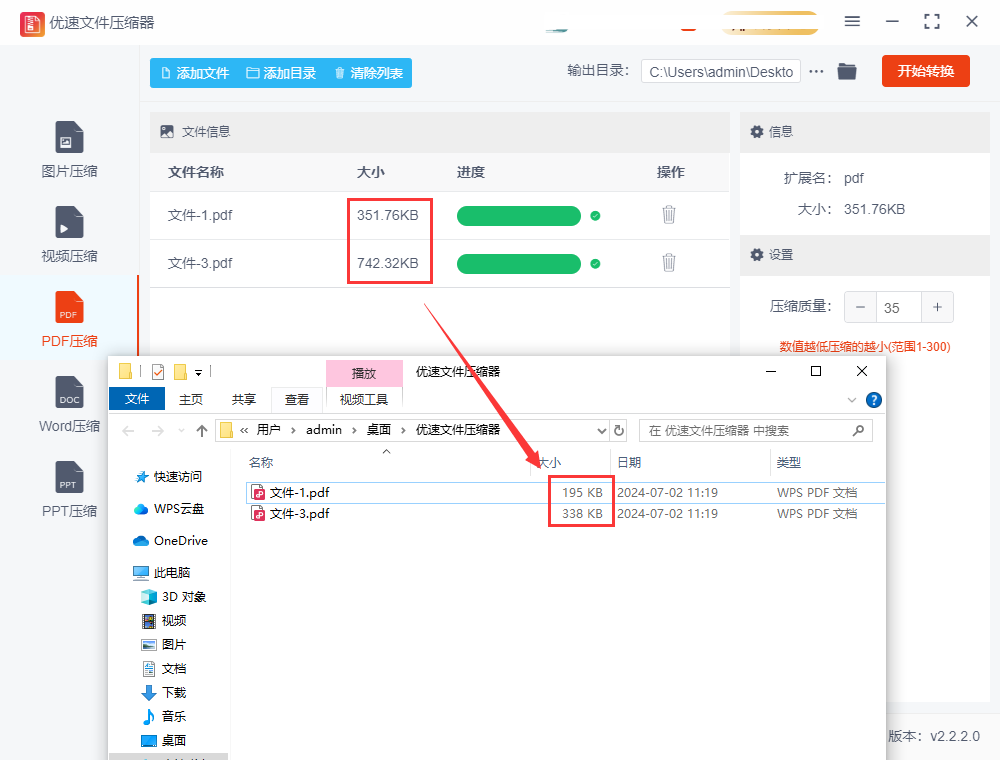The image size is (1000, 760).
Task: Open the 图片压缩 image compression tool
Action: pyautogui.click(x=69, y=149)
